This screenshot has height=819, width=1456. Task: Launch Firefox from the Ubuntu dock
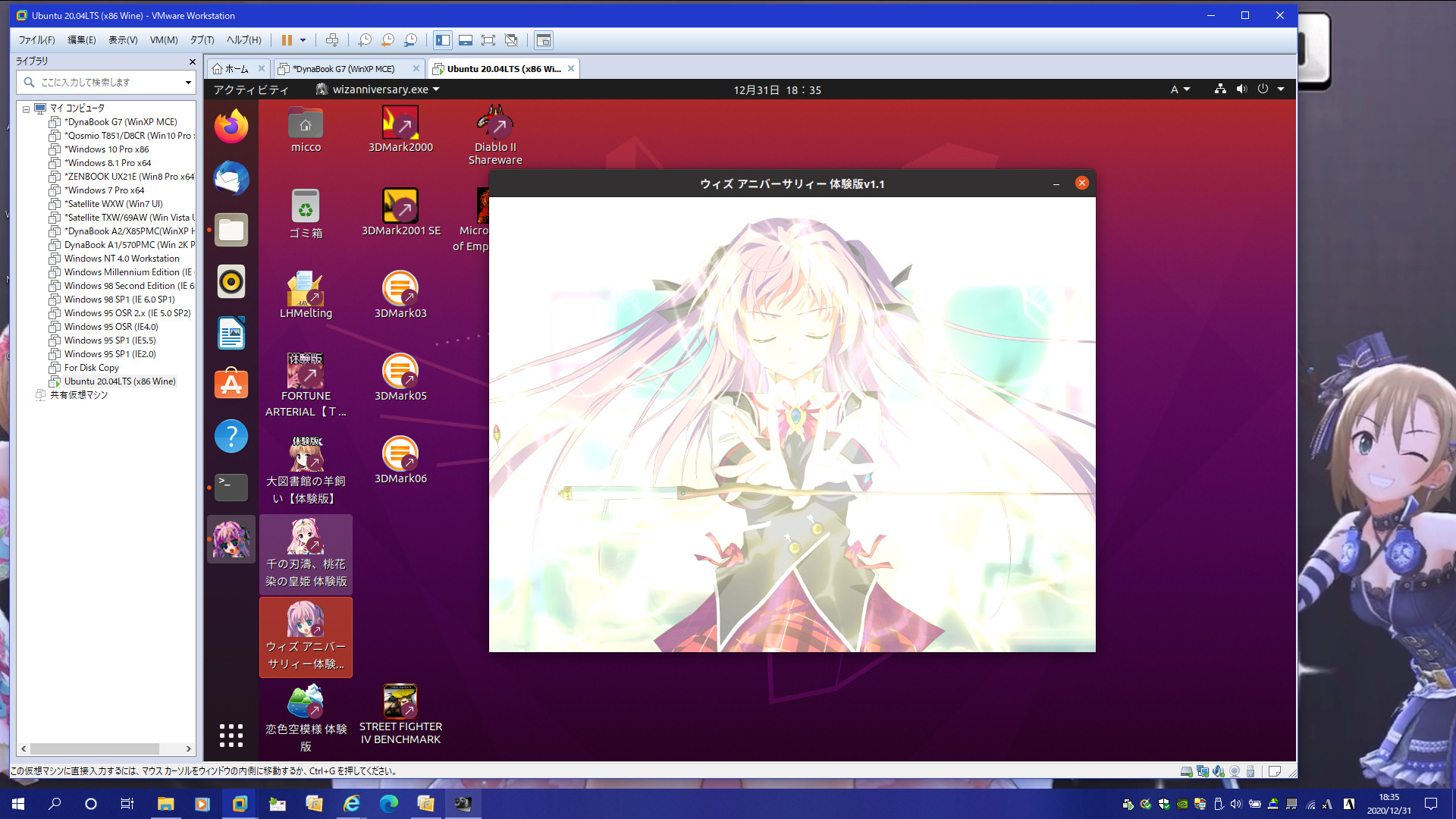pos(231,127)
